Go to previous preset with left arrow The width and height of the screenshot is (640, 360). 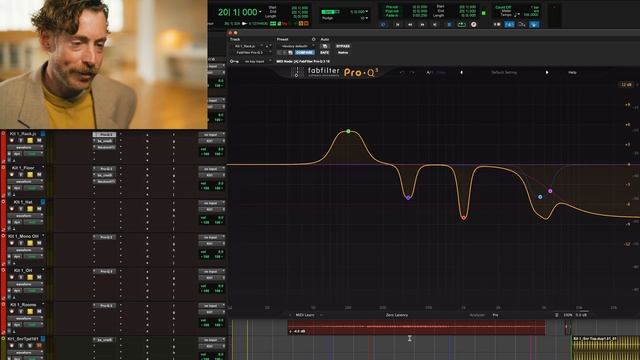coord(462,72)
